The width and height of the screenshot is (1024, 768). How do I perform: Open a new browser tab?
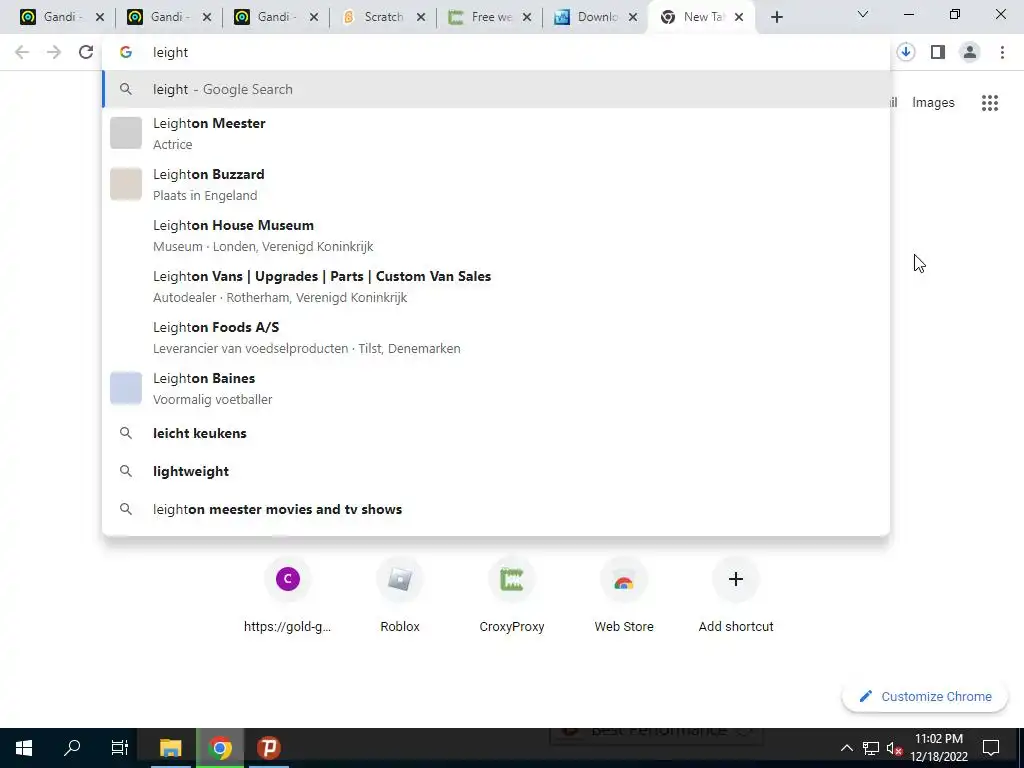776,17
